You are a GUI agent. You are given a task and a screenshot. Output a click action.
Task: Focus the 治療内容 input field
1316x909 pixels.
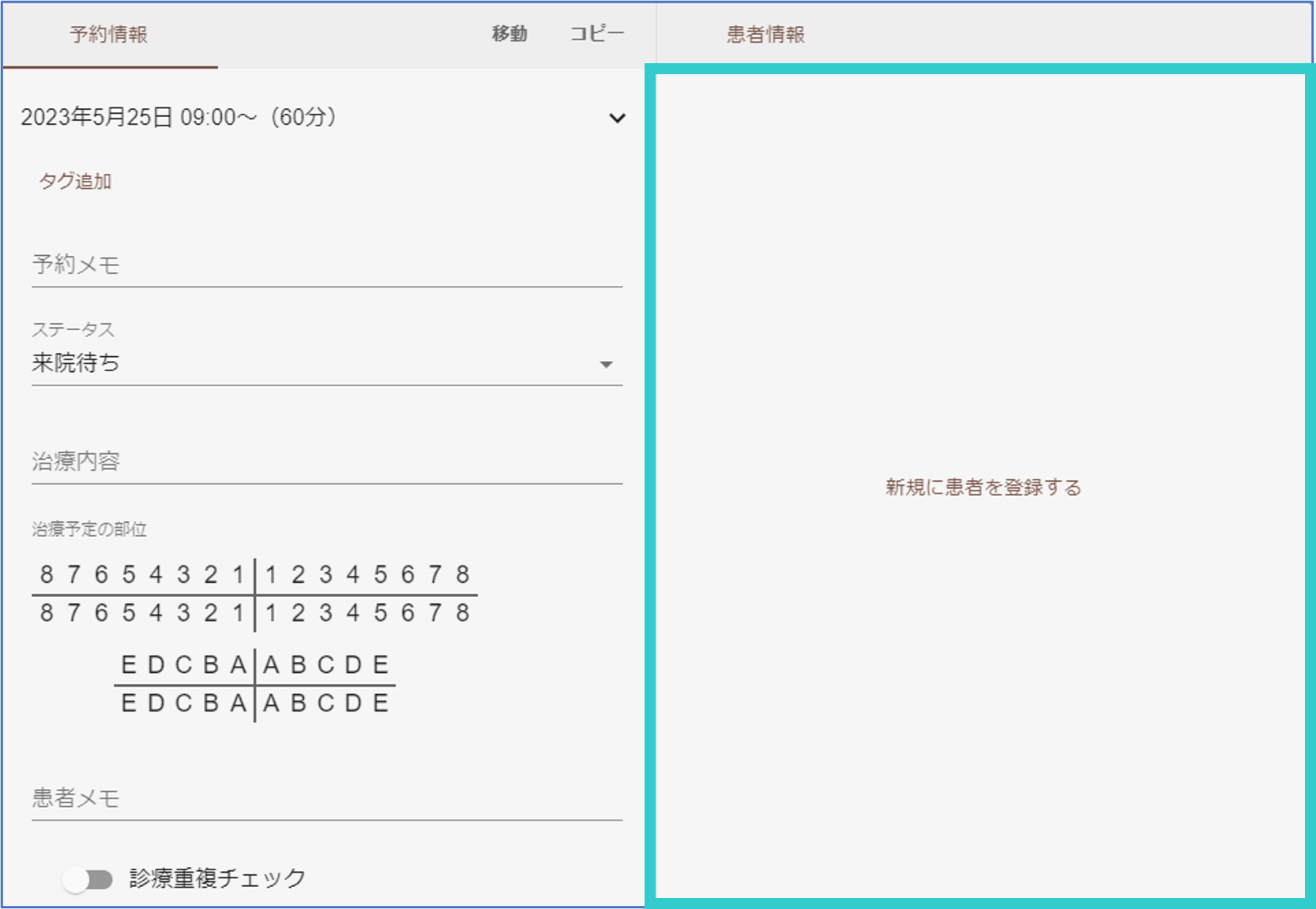point(326,462)
